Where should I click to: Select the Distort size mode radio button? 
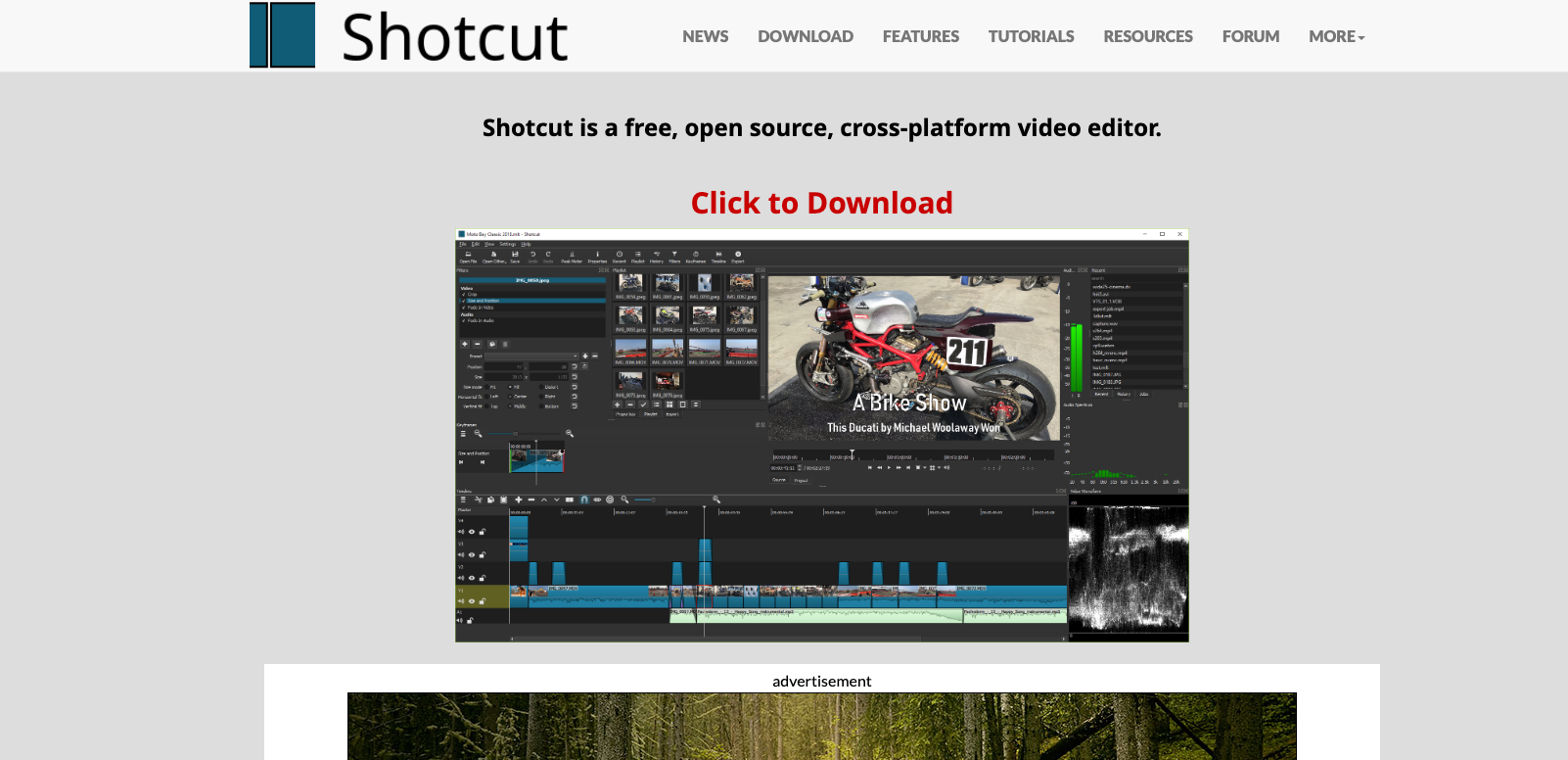click(541, 387)
